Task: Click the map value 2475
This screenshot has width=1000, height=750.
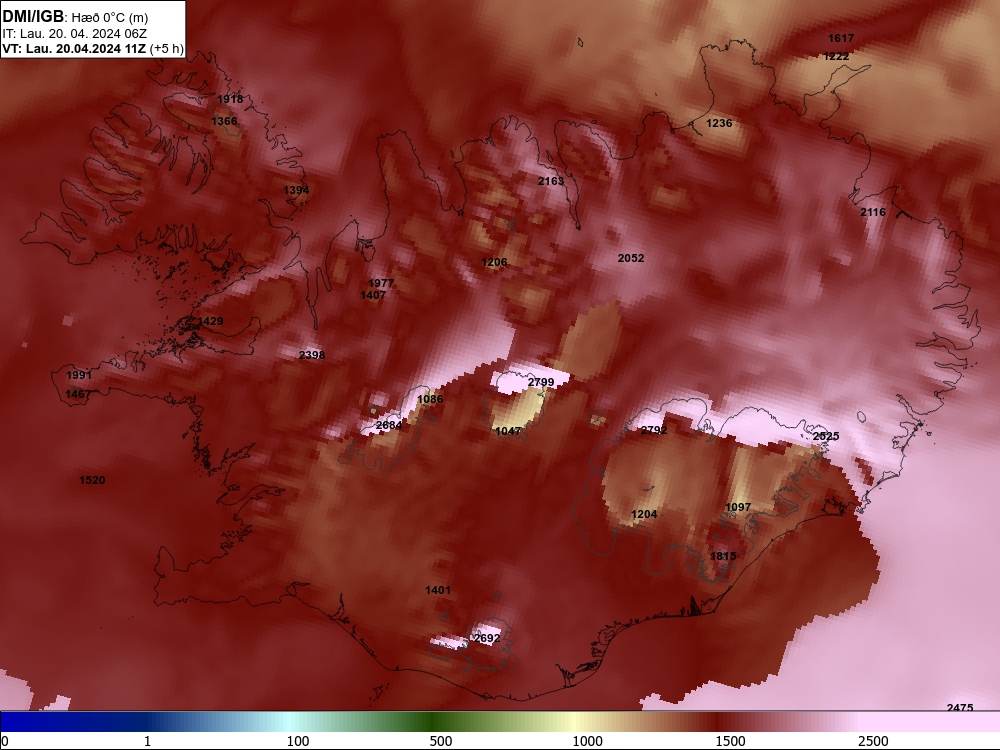Action: (960, 708)
